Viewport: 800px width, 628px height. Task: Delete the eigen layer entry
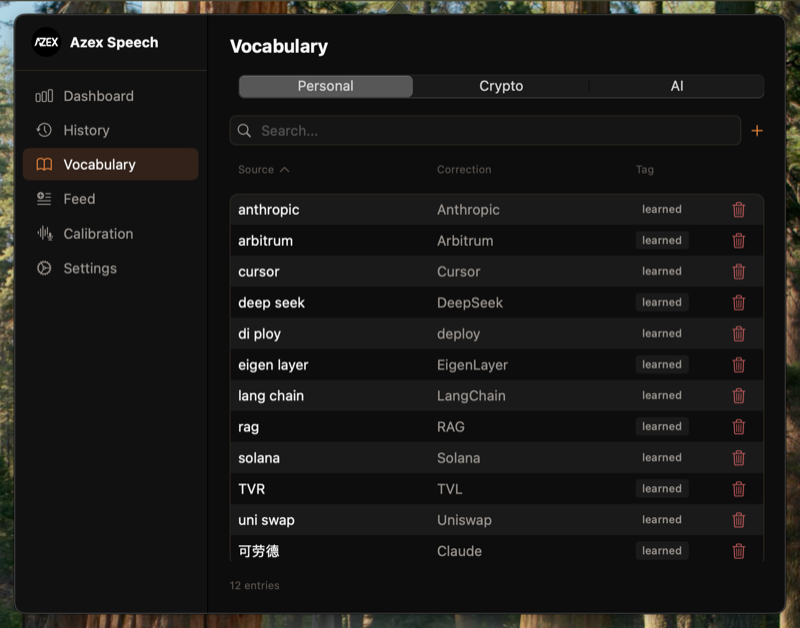pyautogui.click(x=738, y=365)
